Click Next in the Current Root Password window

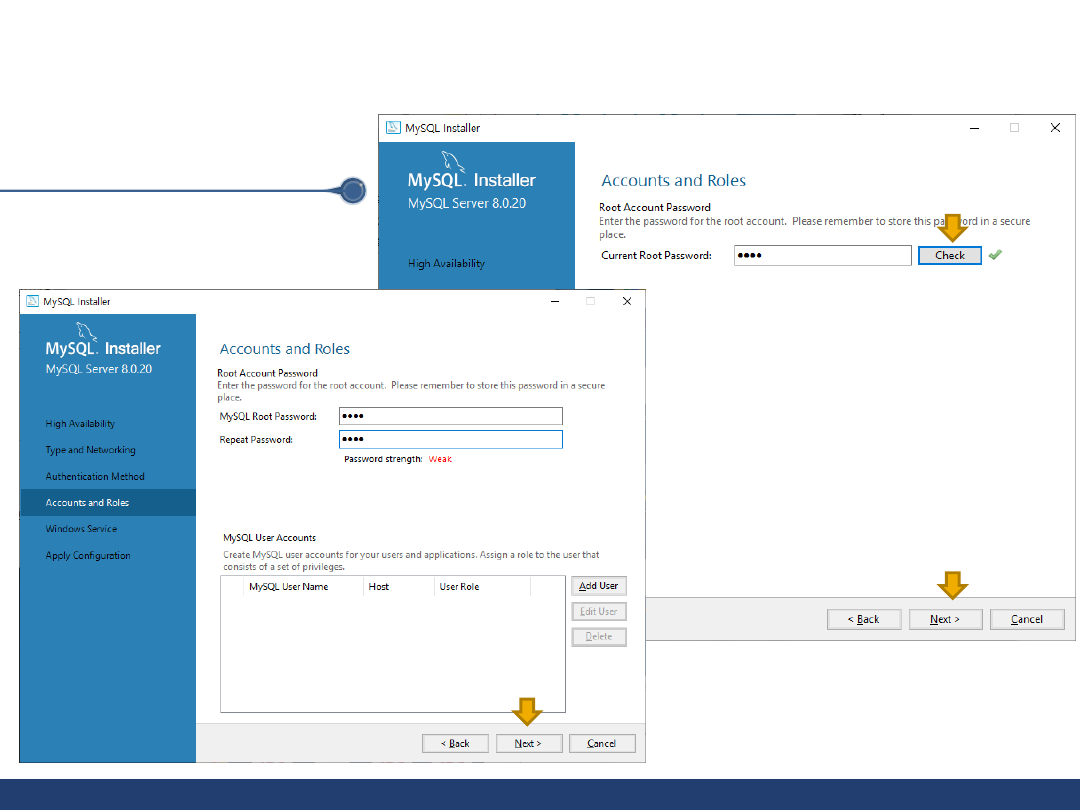945,619
